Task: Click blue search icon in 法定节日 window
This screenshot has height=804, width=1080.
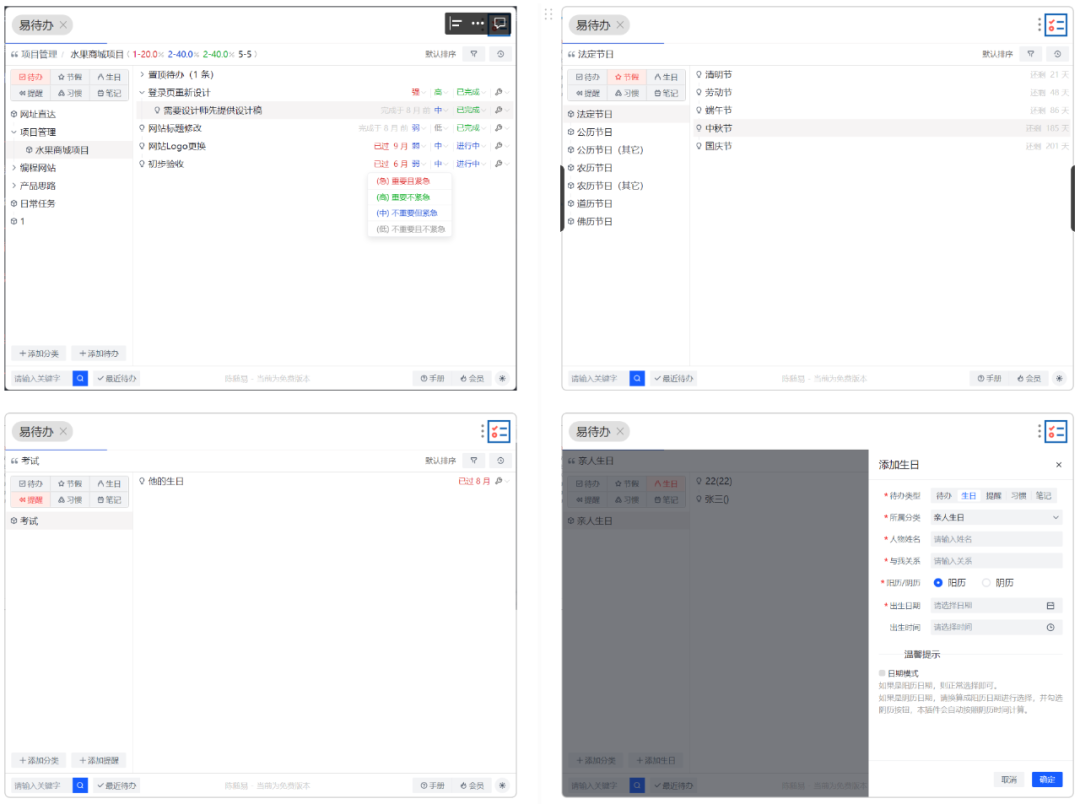Action: pos(637,378)
